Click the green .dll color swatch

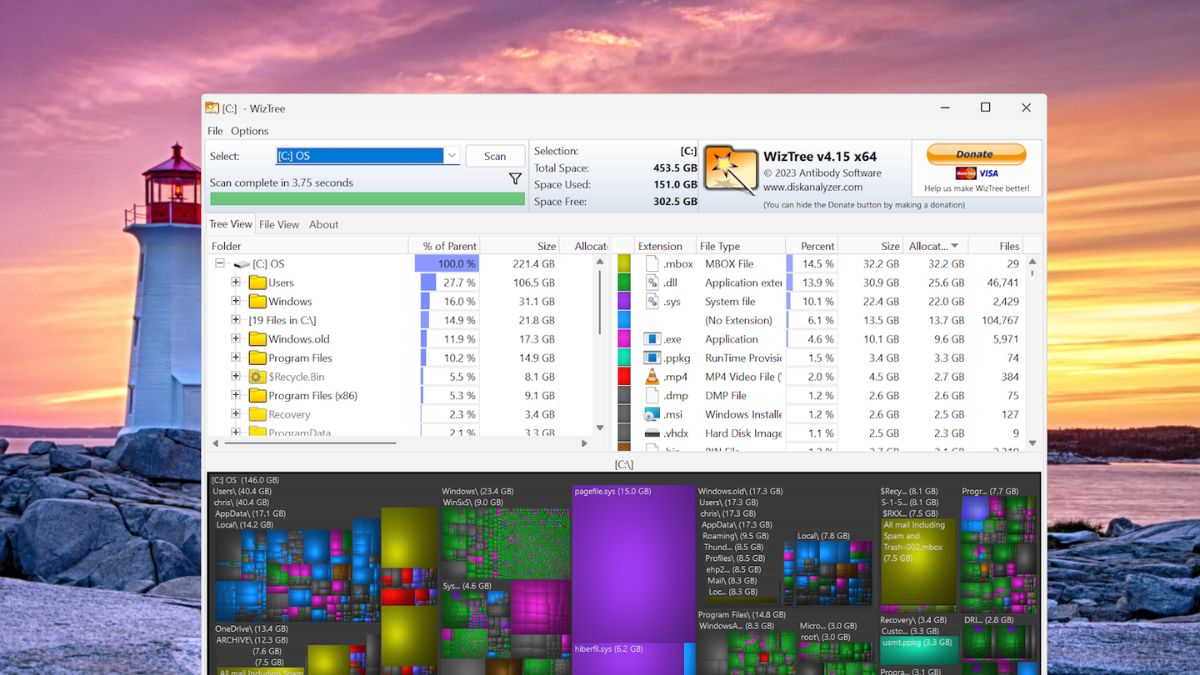click(x=624, y=283)
